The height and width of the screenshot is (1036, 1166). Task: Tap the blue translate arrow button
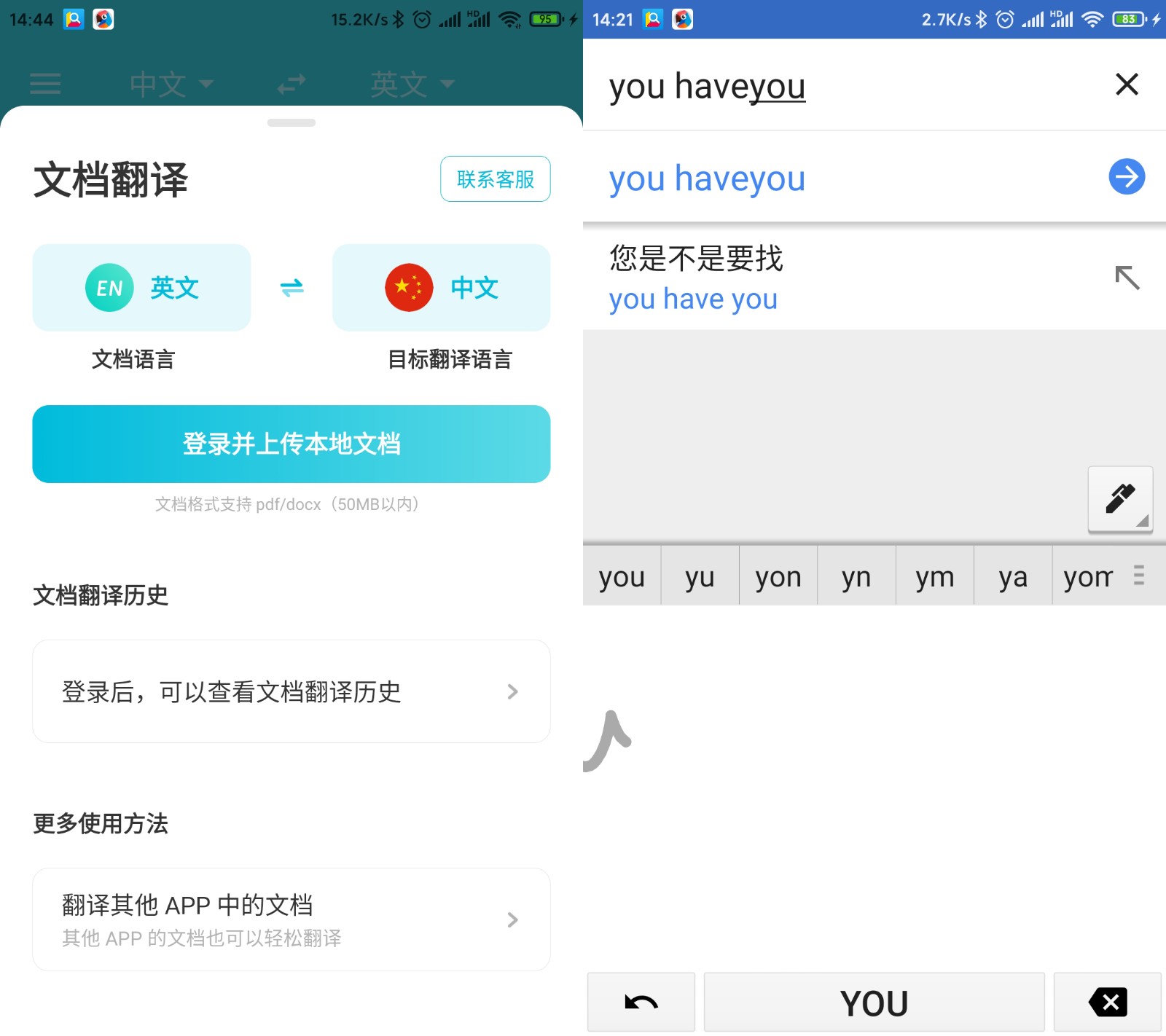point(1126,176)
